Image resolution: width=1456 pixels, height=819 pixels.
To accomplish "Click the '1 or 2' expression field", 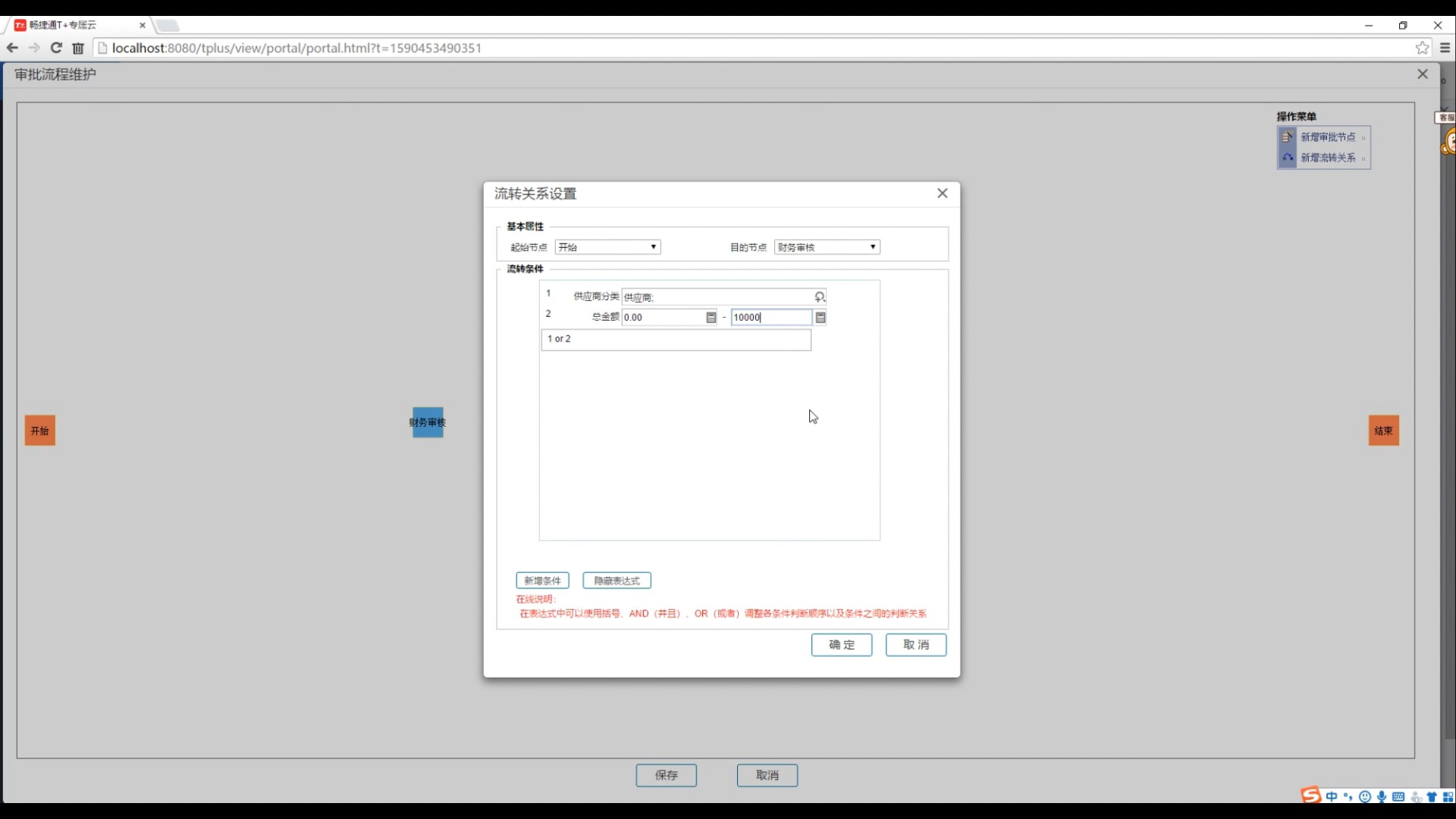I will pos(675,339).
